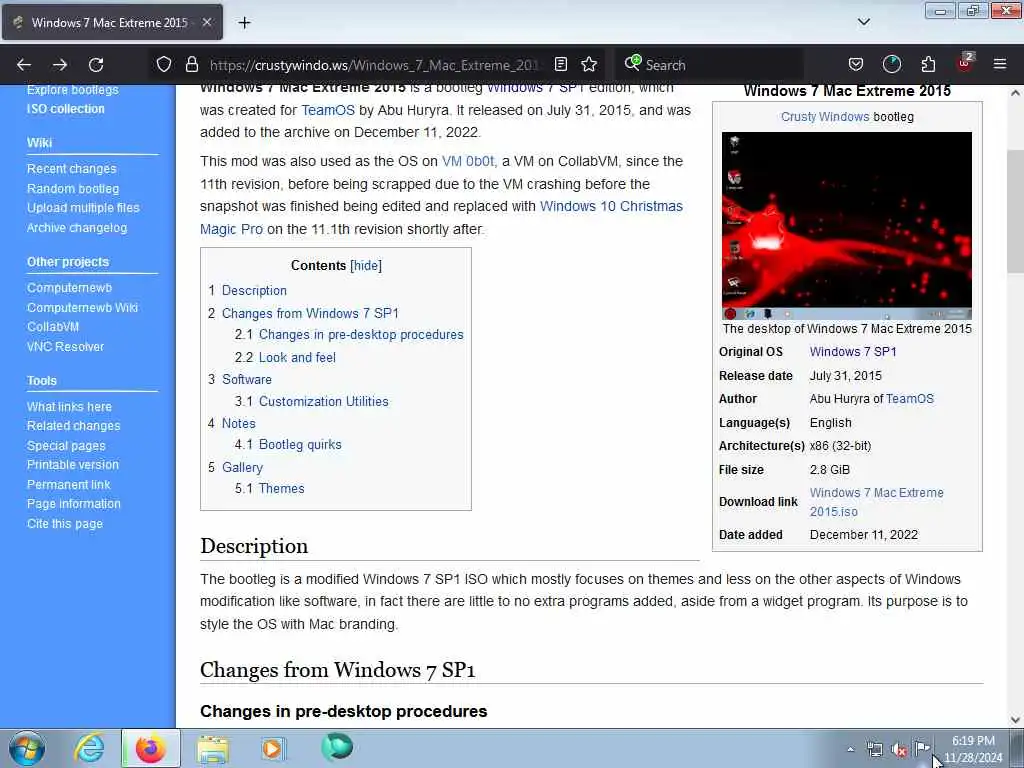The width and height of the screenshot is (1024, 768).
Task: Open the clock showing 6:19 PM
Action: [x=973, y=749]
